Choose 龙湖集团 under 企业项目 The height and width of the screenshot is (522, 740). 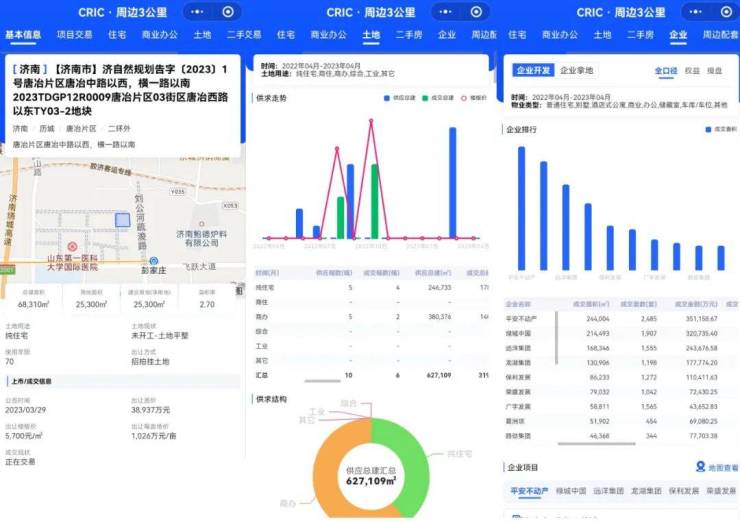[x=647, y=491]
